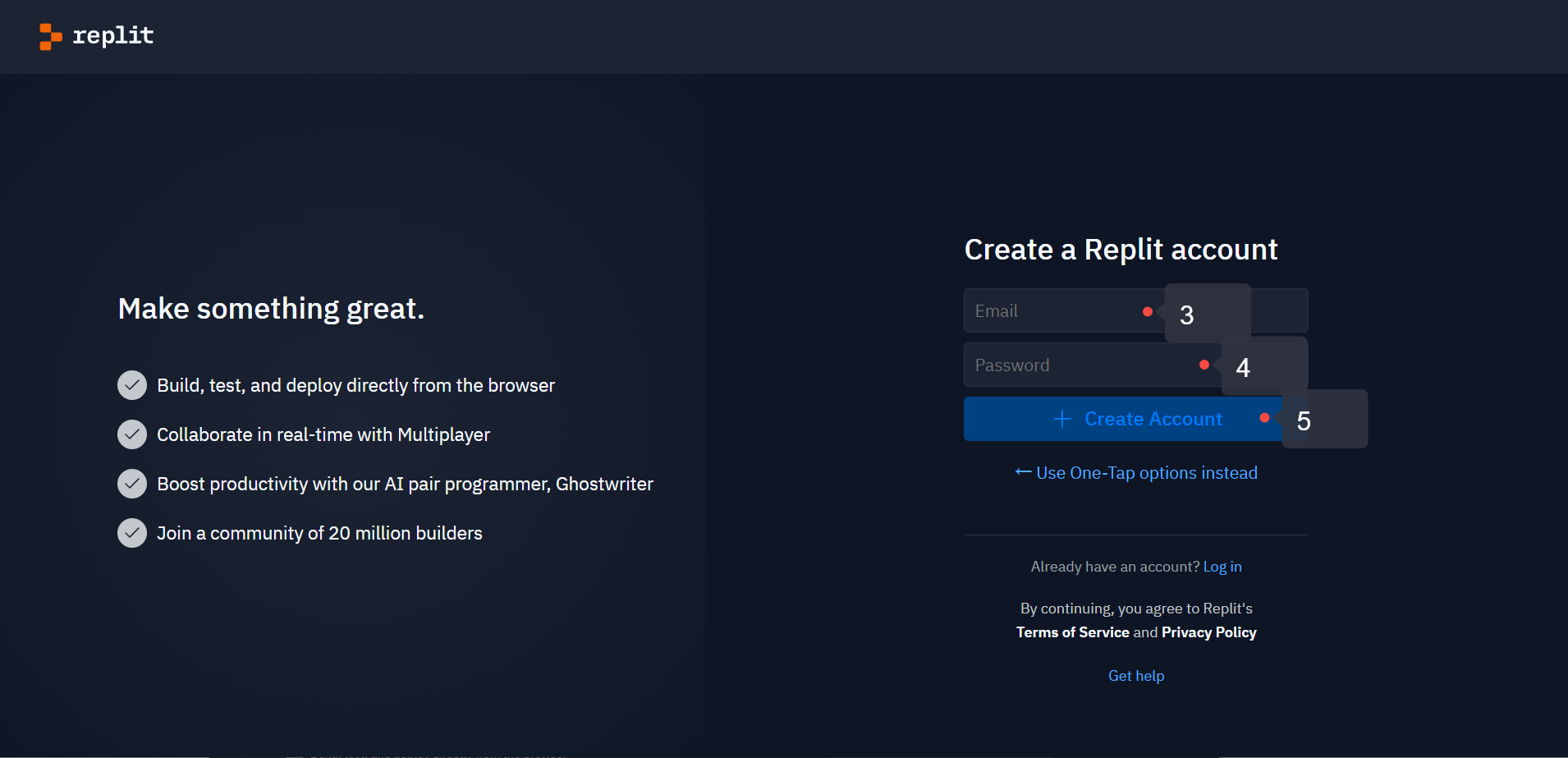Focus the Email input field
This screenshot has width=1568, height=758.
pyautogui.click(x=1135, y=310)
